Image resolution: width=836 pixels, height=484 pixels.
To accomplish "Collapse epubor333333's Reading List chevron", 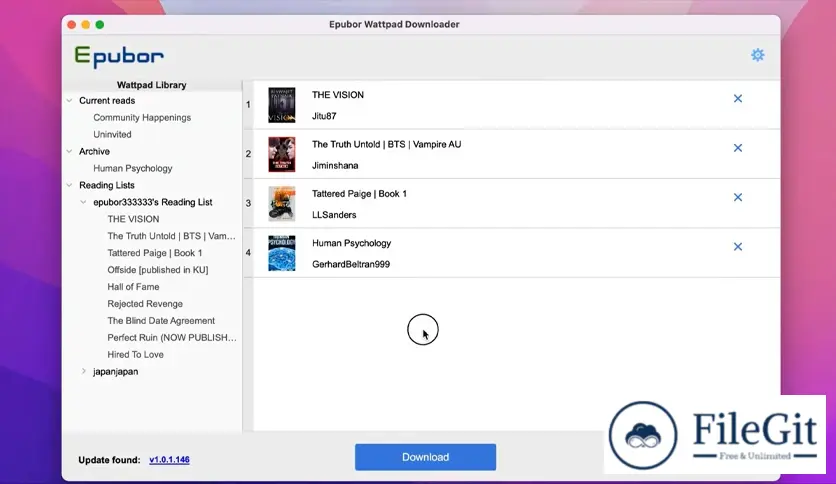I will point(83,202).
